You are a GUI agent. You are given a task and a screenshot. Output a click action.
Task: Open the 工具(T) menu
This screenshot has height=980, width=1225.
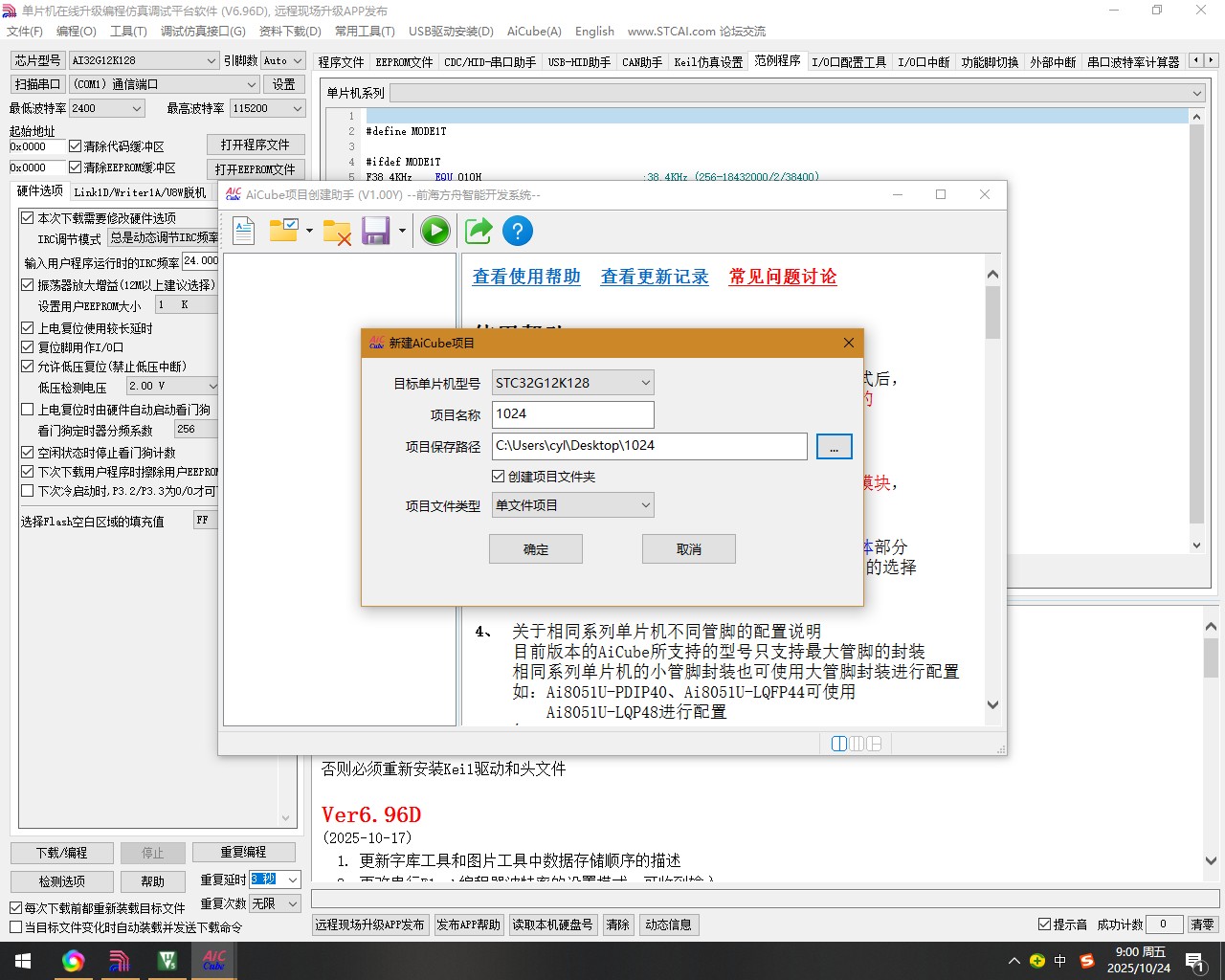129,30
